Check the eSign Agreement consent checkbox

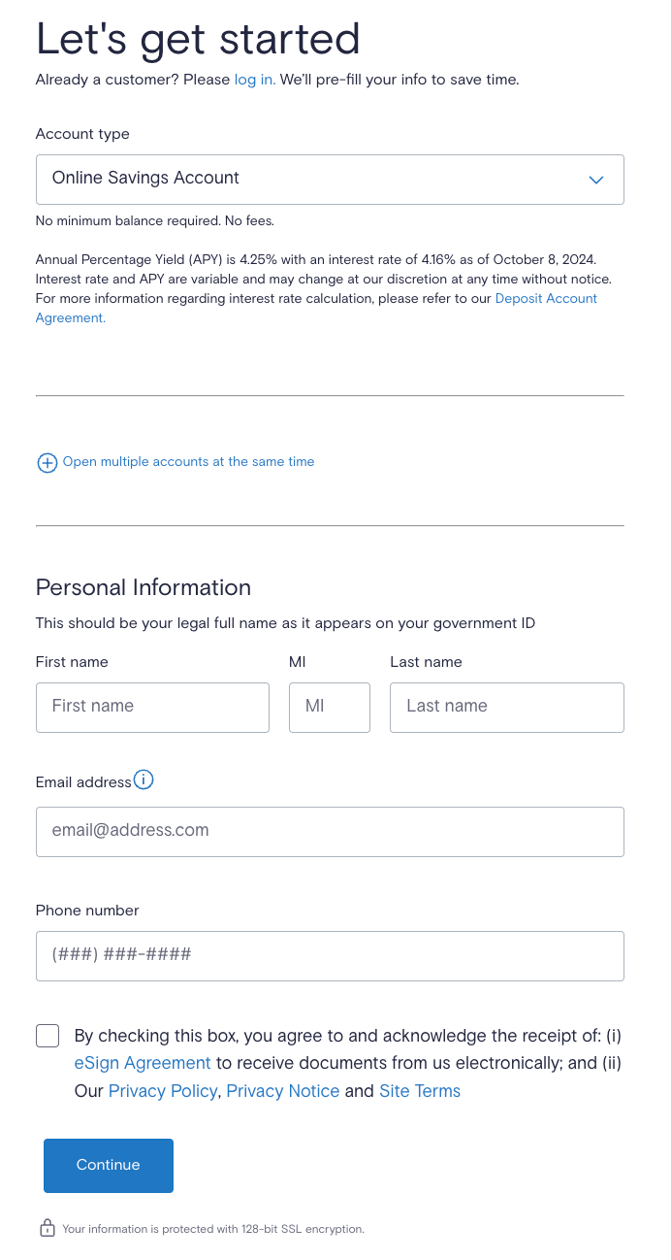click(x=47, y=1035)
